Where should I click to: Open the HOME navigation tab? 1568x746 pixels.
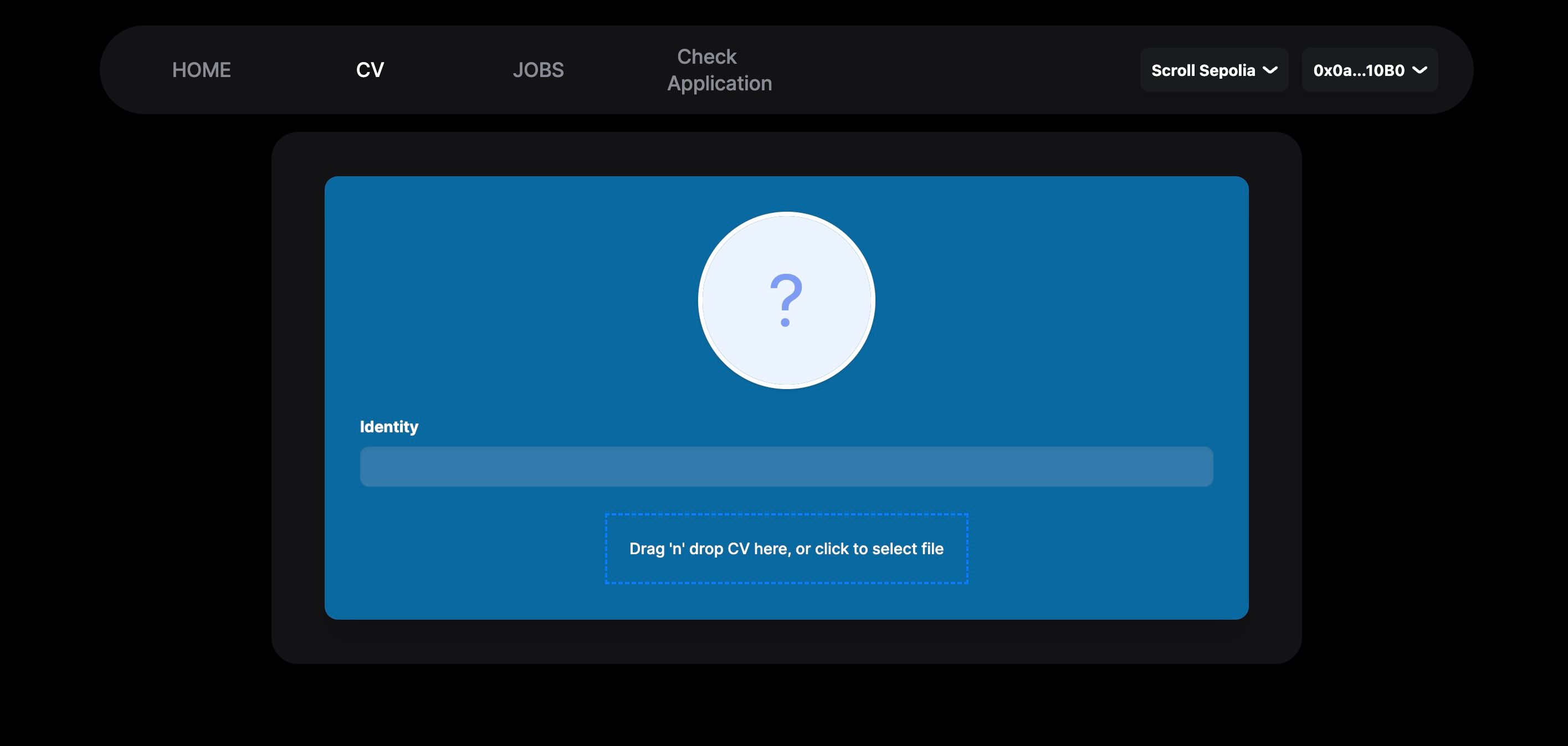click(202, 70)
